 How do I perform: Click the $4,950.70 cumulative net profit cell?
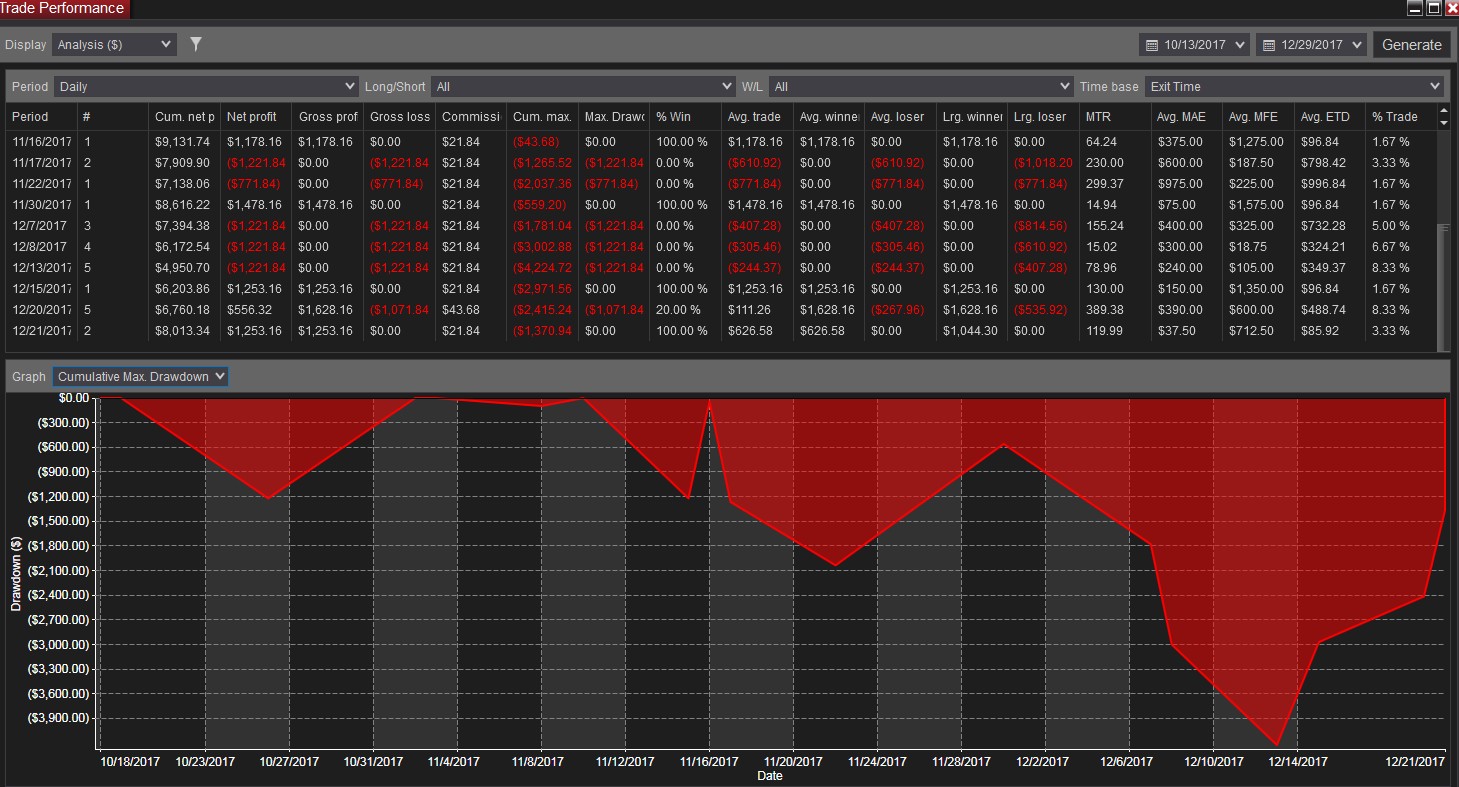pos(183,268)
